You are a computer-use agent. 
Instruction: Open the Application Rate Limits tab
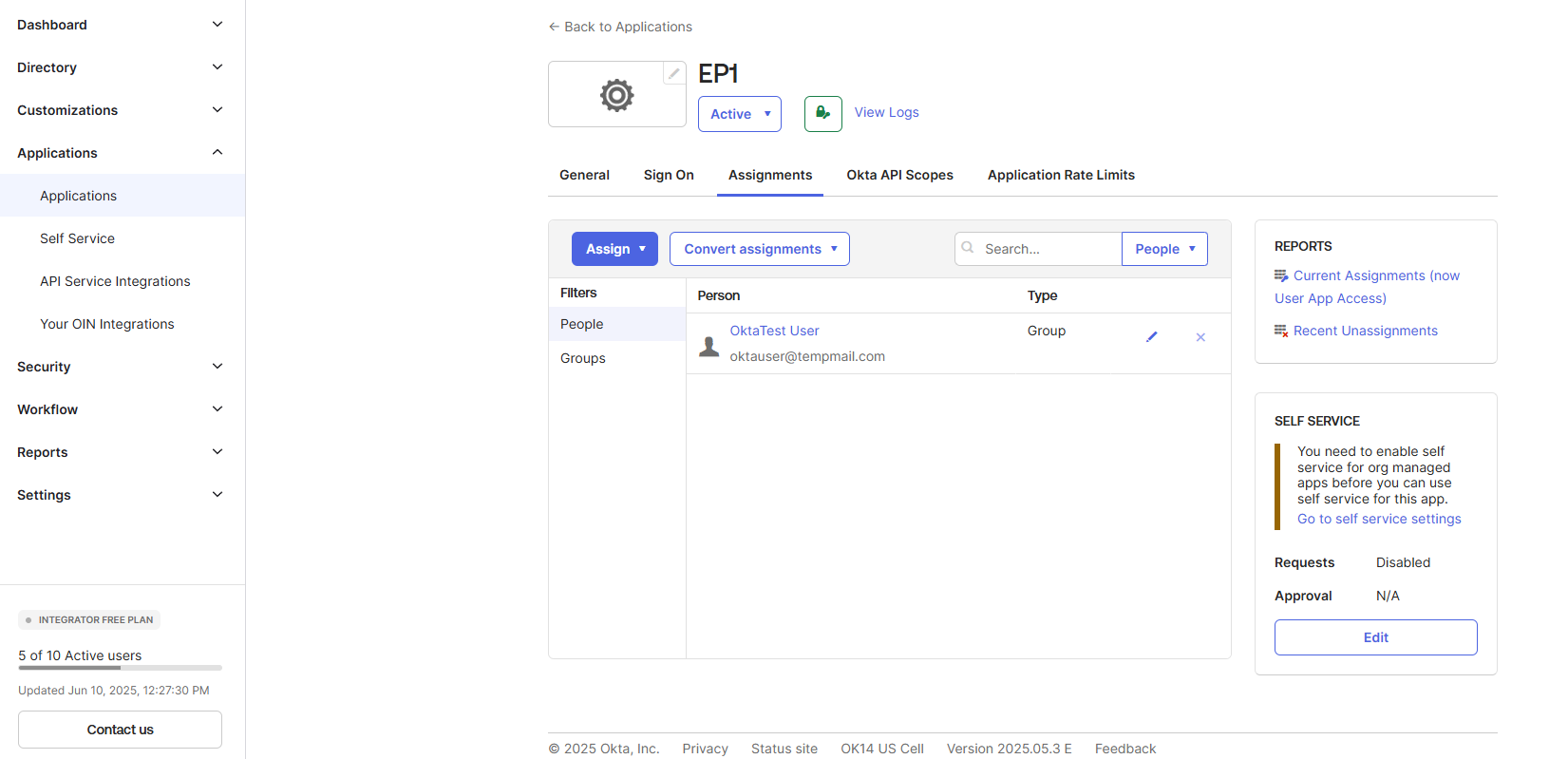(1061, 175)
